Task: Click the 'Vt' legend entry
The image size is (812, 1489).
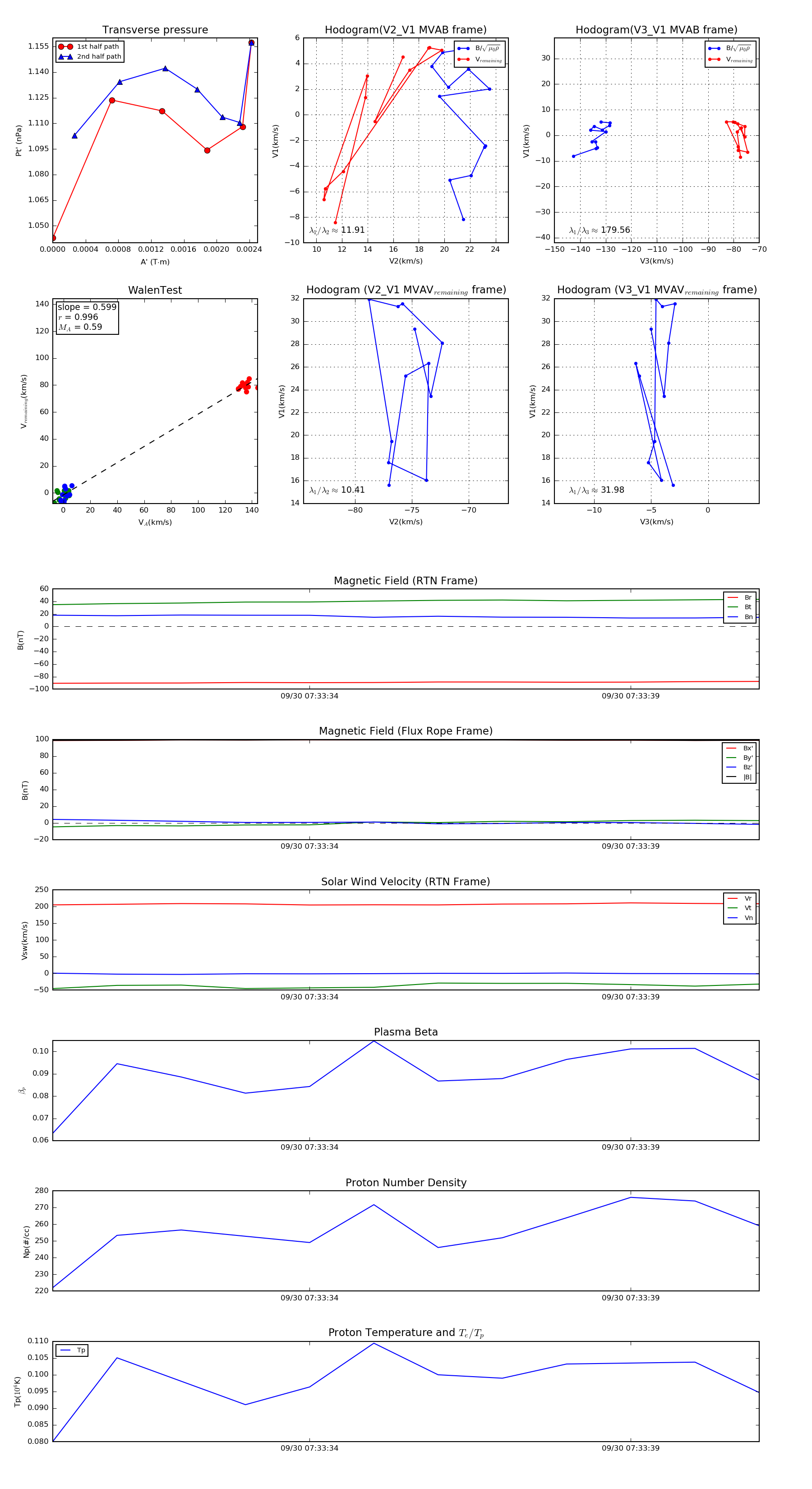Action: point(740,908)
